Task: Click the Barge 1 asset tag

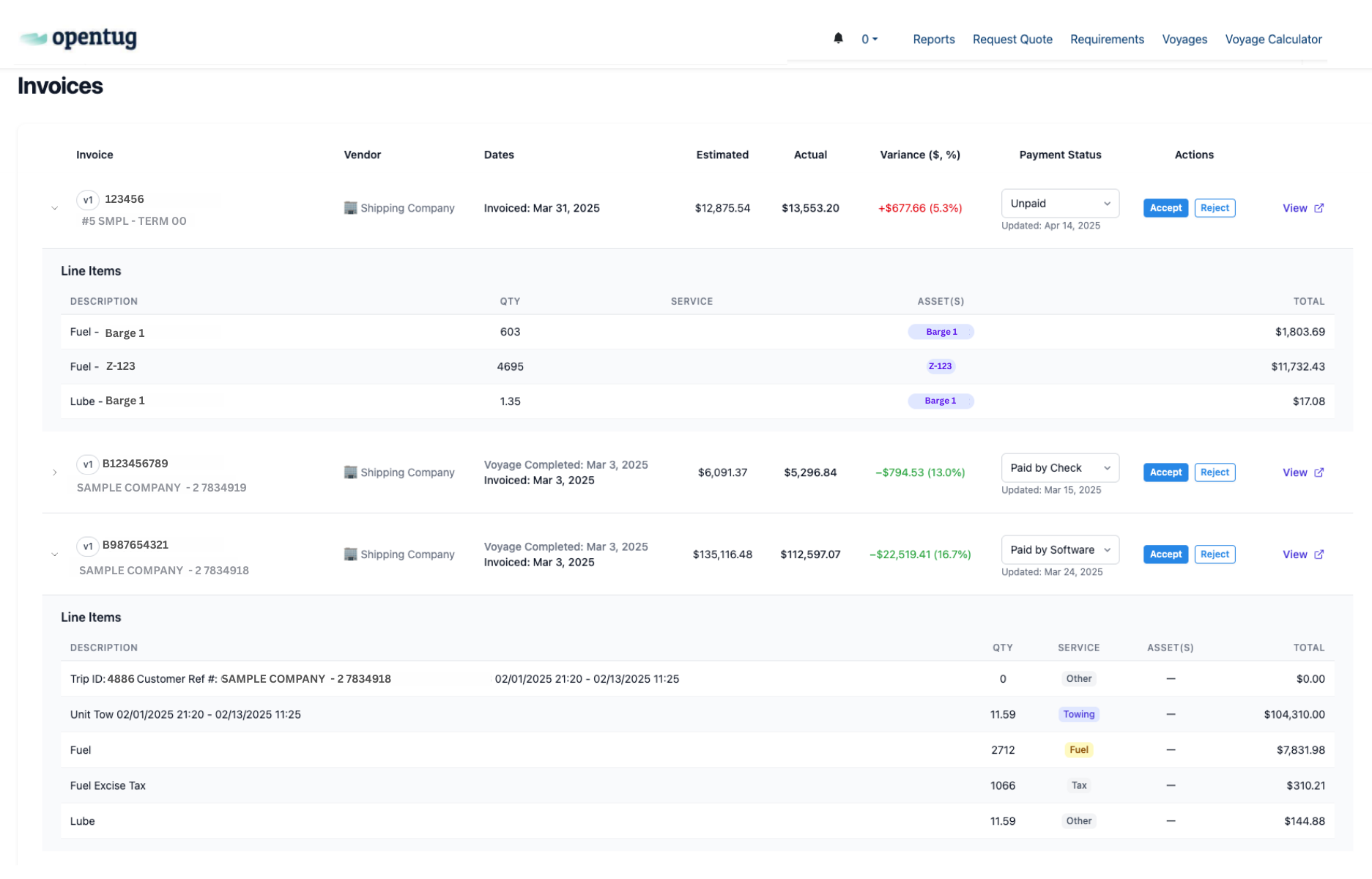Action: point(941,331)
